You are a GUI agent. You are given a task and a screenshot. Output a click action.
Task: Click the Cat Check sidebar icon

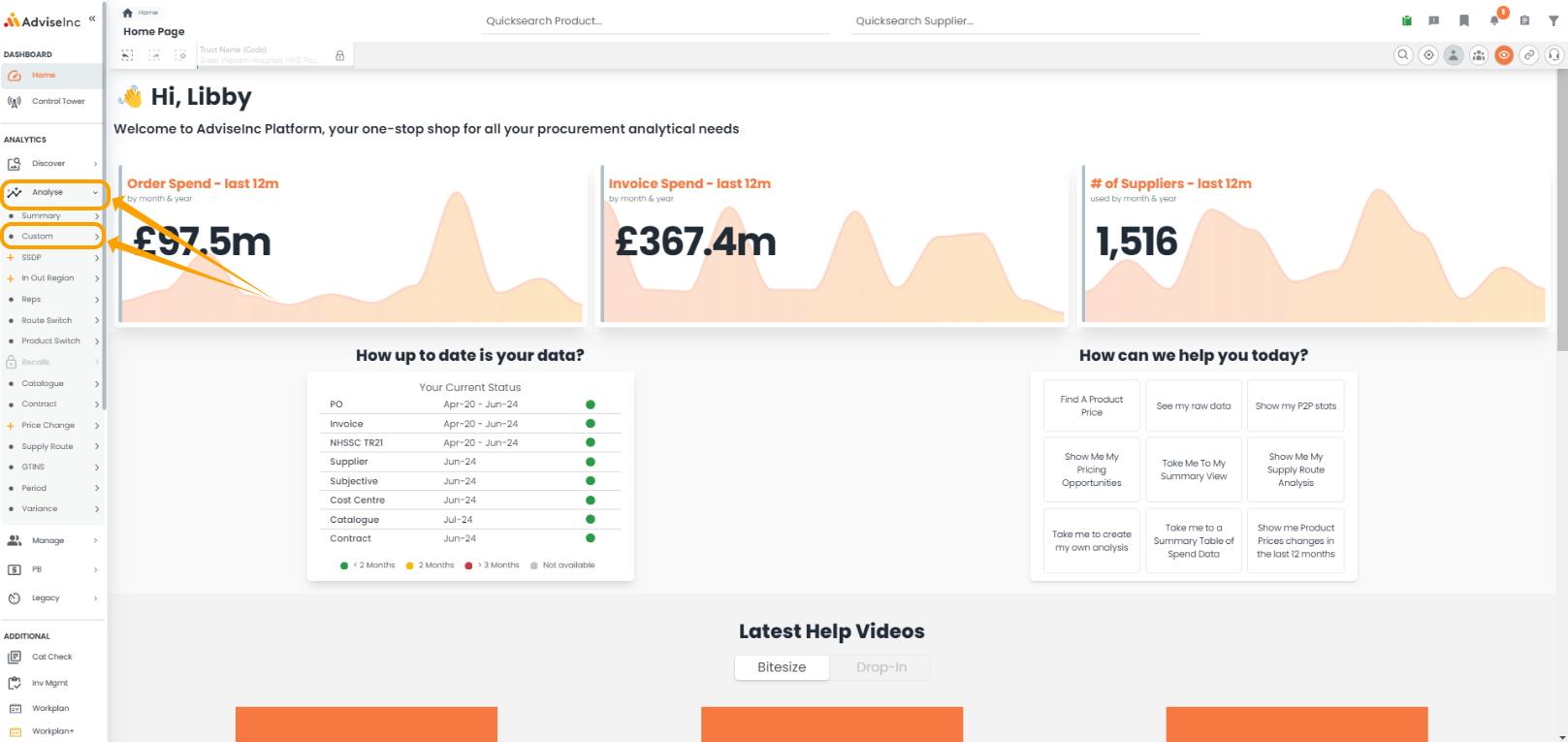[x=15, y=657]
